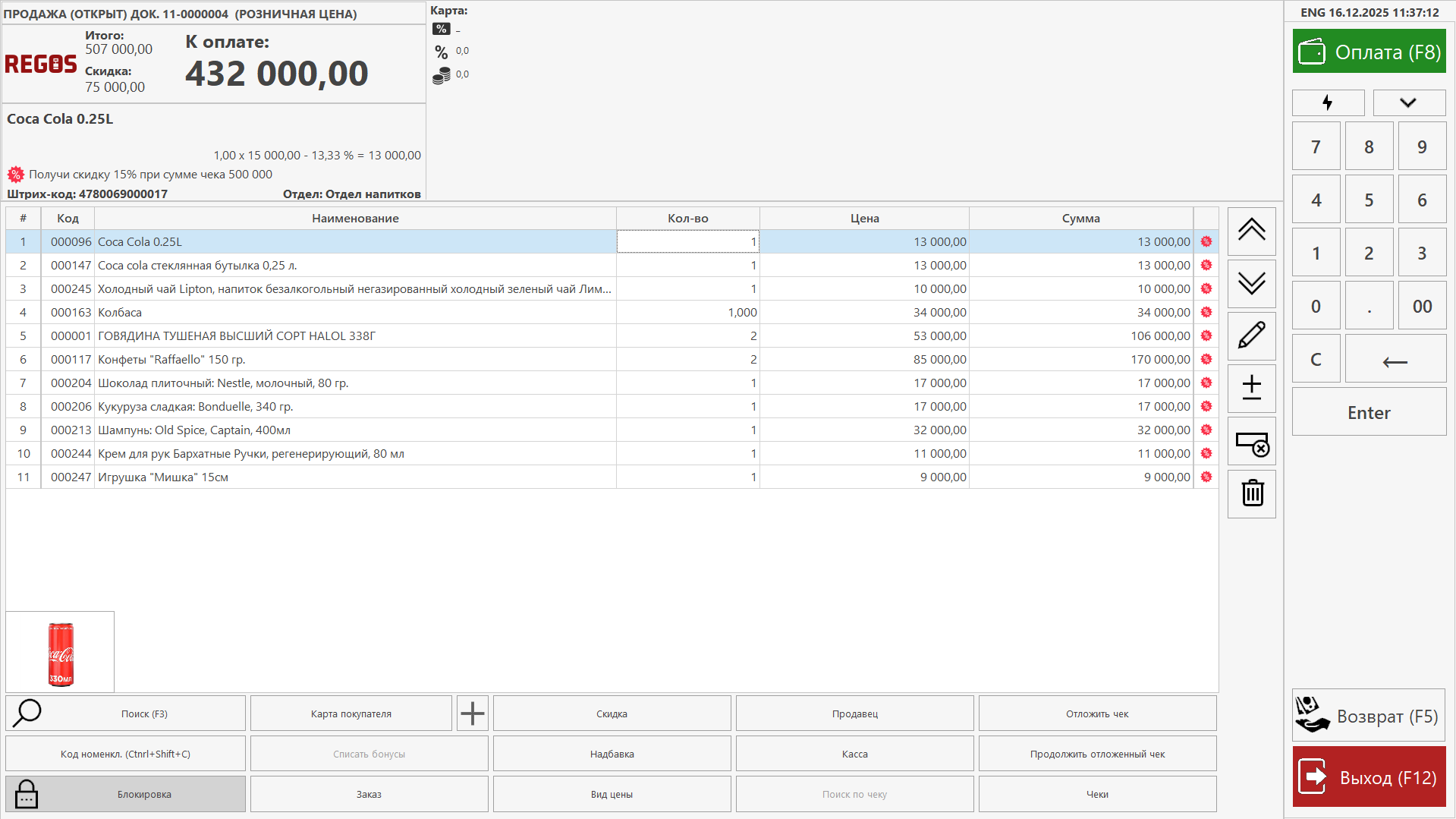Image resolution: width=1456 pixels, height=819 pixels.
Task: Click the Coca Cola product thumbnail image
Action: [x=61, y=654]
